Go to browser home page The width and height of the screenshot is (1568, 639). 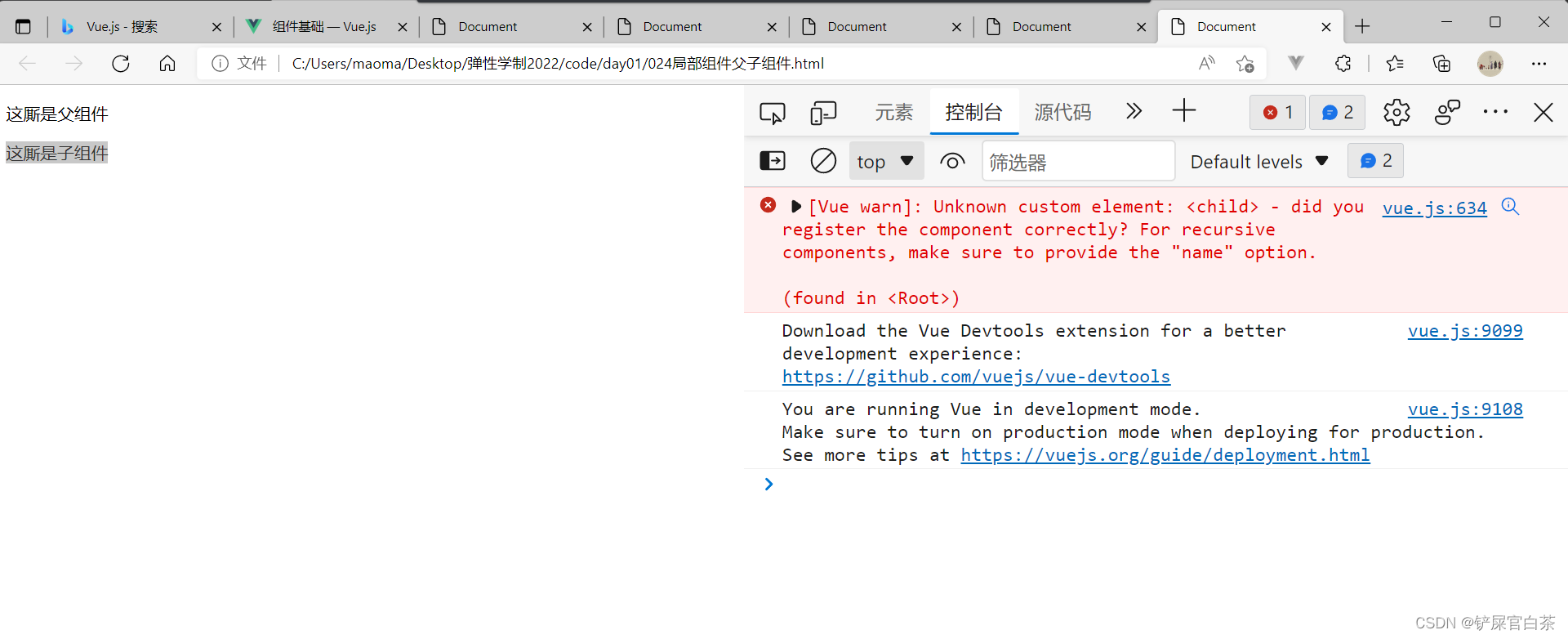(x=167, y=64)
